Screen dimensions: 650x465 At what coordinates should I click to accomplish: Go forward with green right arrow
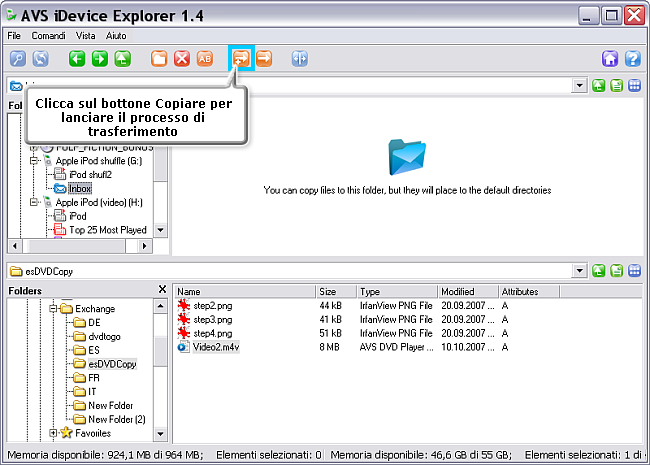pyautogui.click(x=99, y=58)
